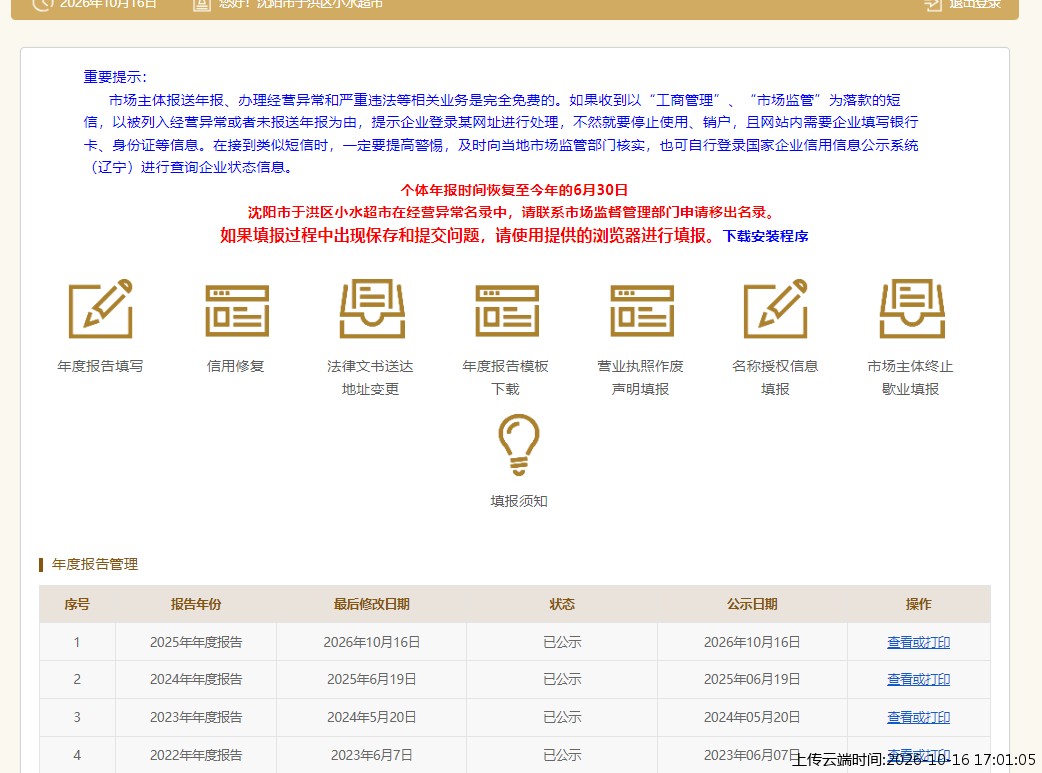Open 市场主体终止歇业填报 icon
Viewport: 1042px width, 773px height.
(x=912, y=308)
